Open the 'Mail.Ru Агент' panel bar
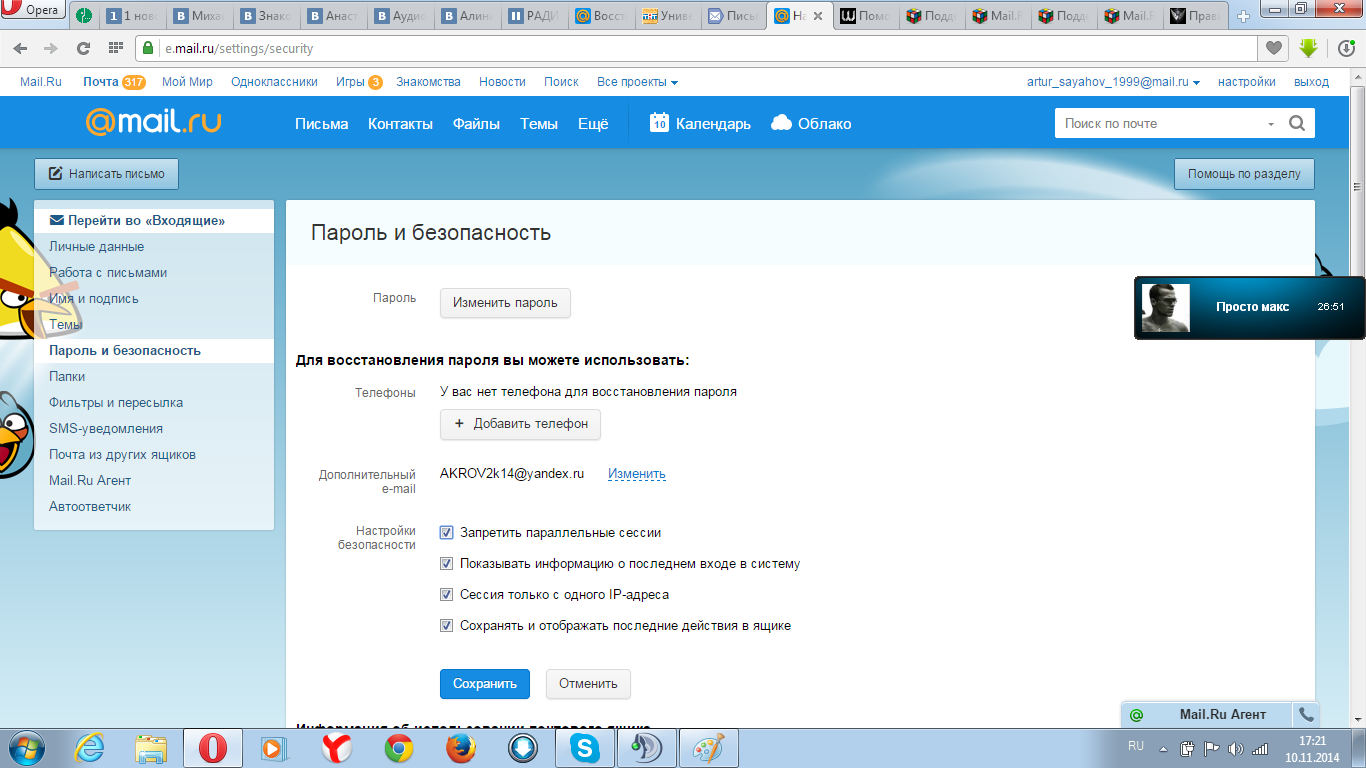 click(1207, 714)
